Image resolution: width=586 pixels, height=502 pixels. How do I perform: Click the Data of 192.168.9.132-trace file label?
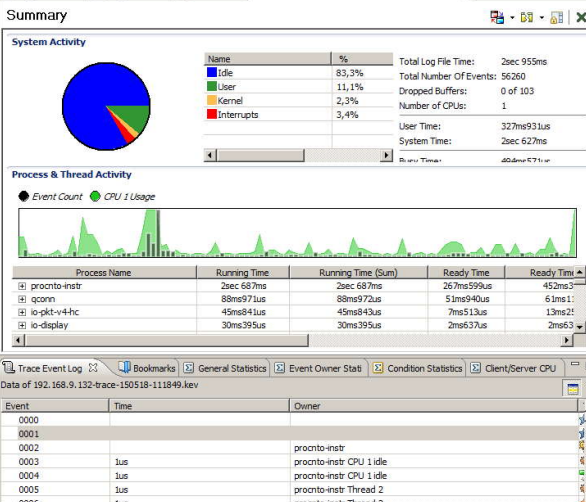99,385
